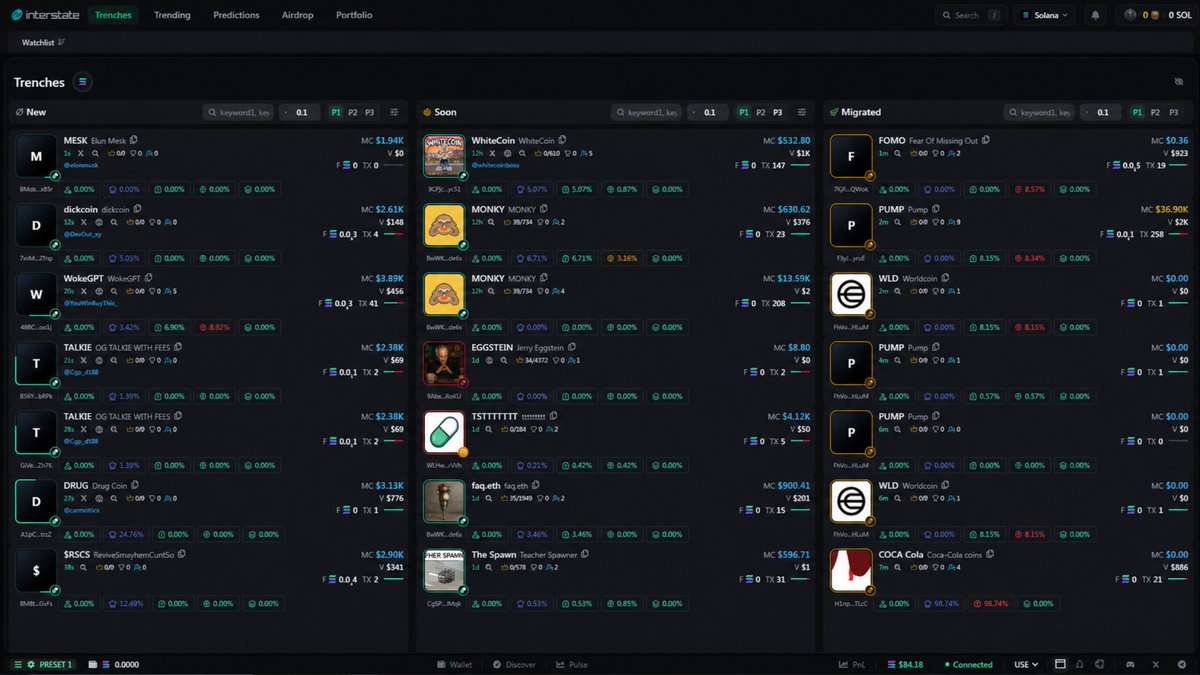Click the Solana chain icon next to Trenches heading

tap(83, 82)
